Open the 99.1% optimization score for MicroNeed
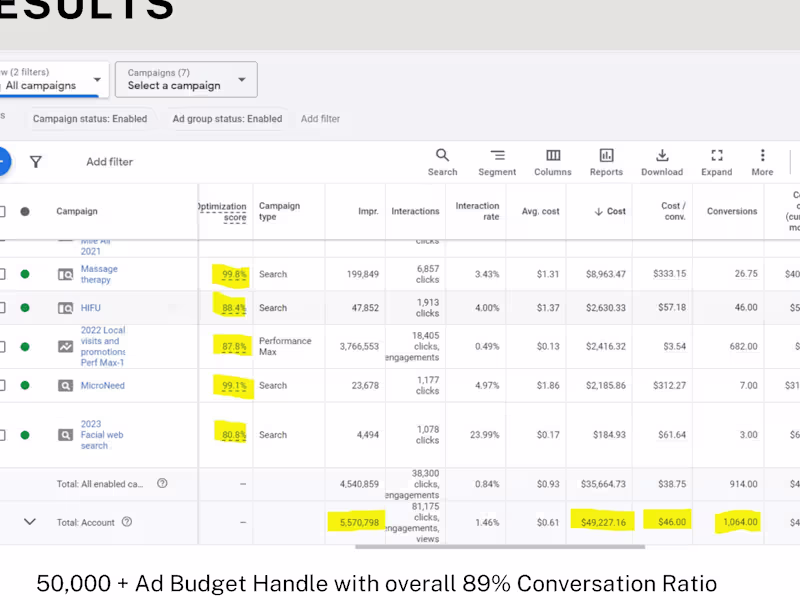This screenshot has width=800, height=600. click(234, 386)
